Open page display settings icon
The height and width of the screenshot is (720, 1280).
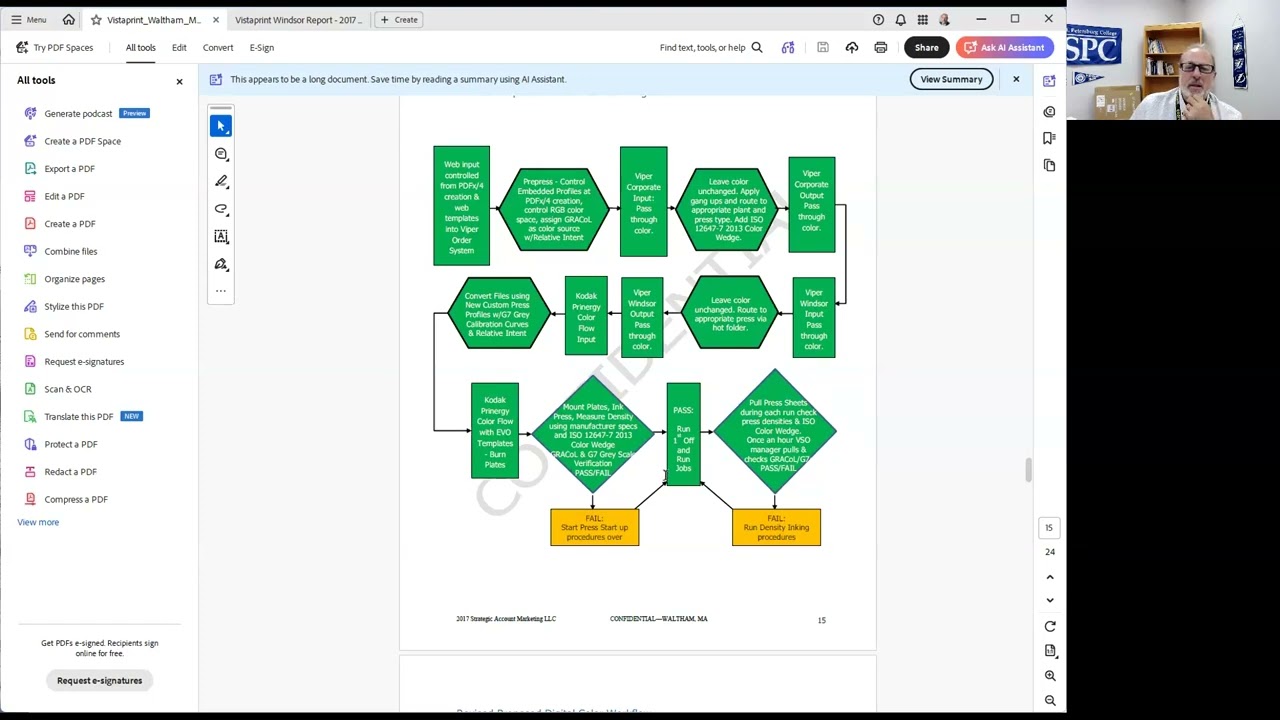pyautogui.click(x=1050, y=651)
